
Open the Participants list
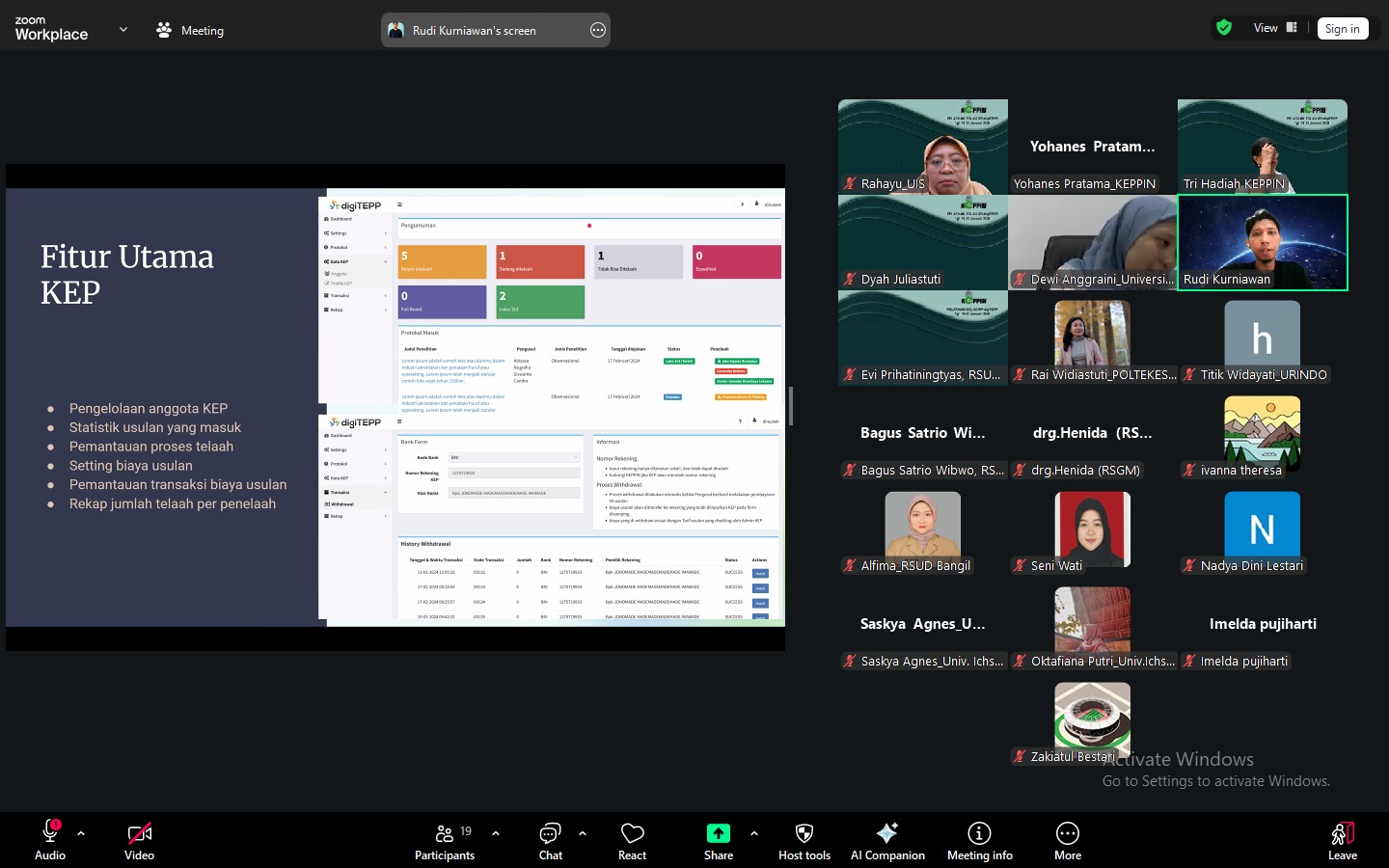[445, 840]
